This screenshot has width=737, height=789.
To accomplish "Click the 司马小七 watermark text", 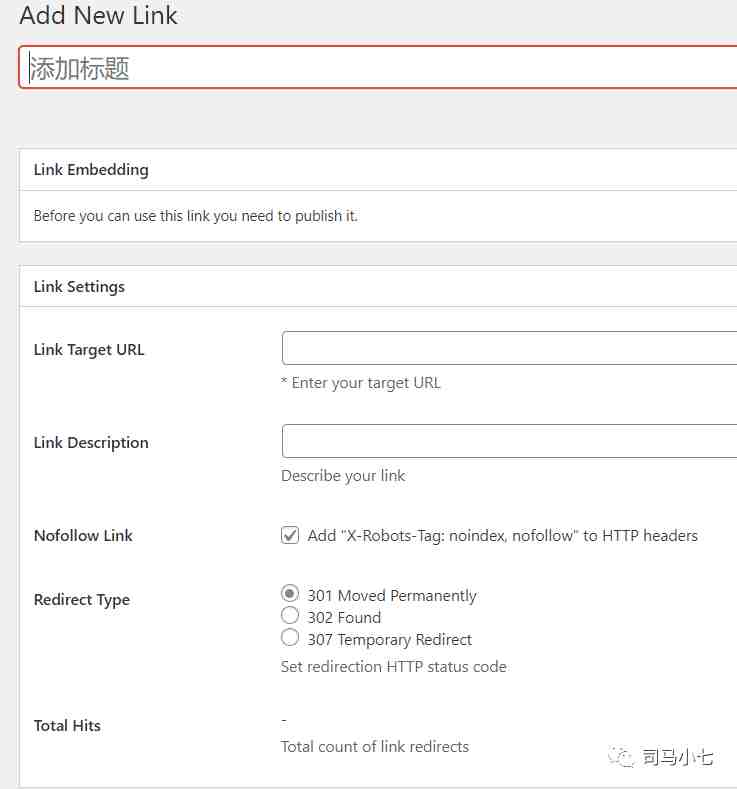I will [677, 757].
